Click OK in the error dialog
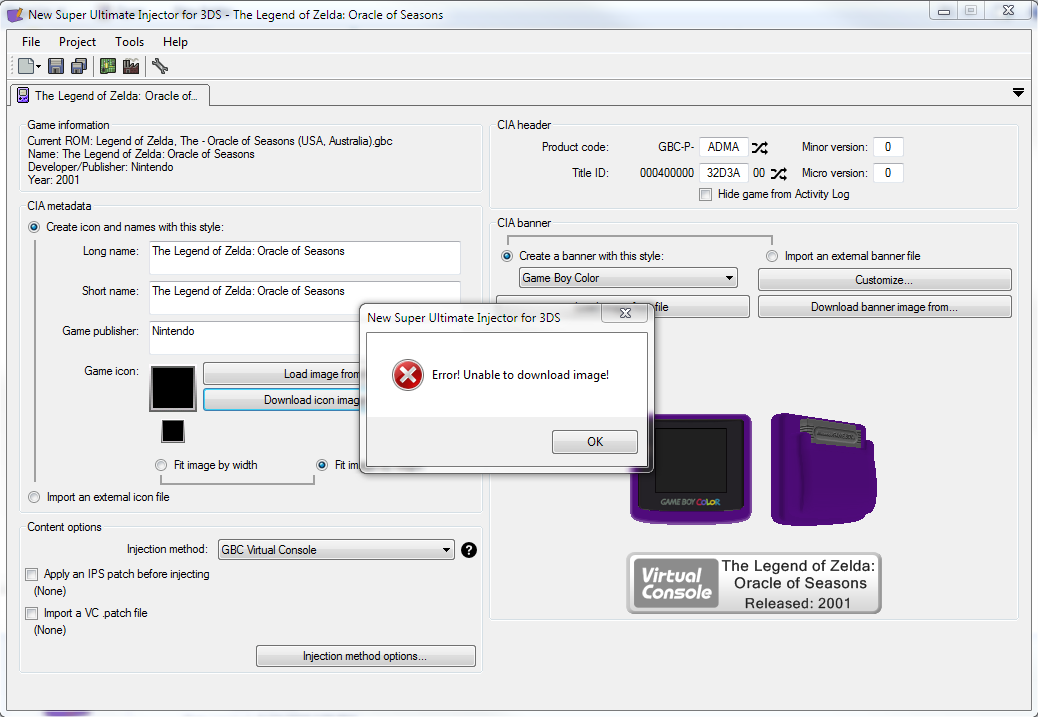Screen dimensions: 1038x717 pyautogui.click(x=594, y=442)
